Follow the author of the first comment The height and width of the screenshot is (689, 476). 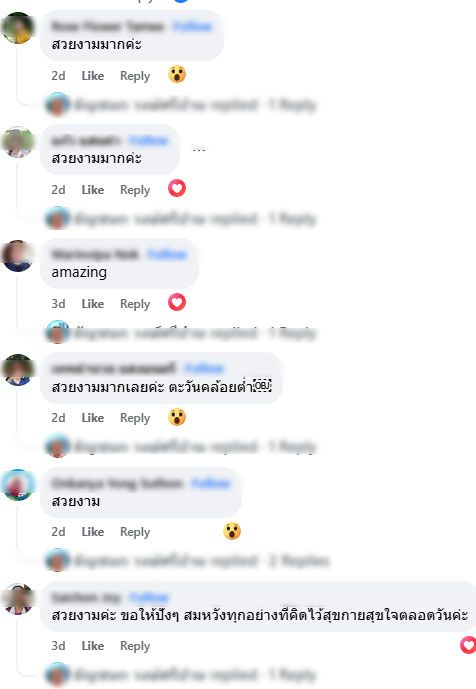(192, 26)
